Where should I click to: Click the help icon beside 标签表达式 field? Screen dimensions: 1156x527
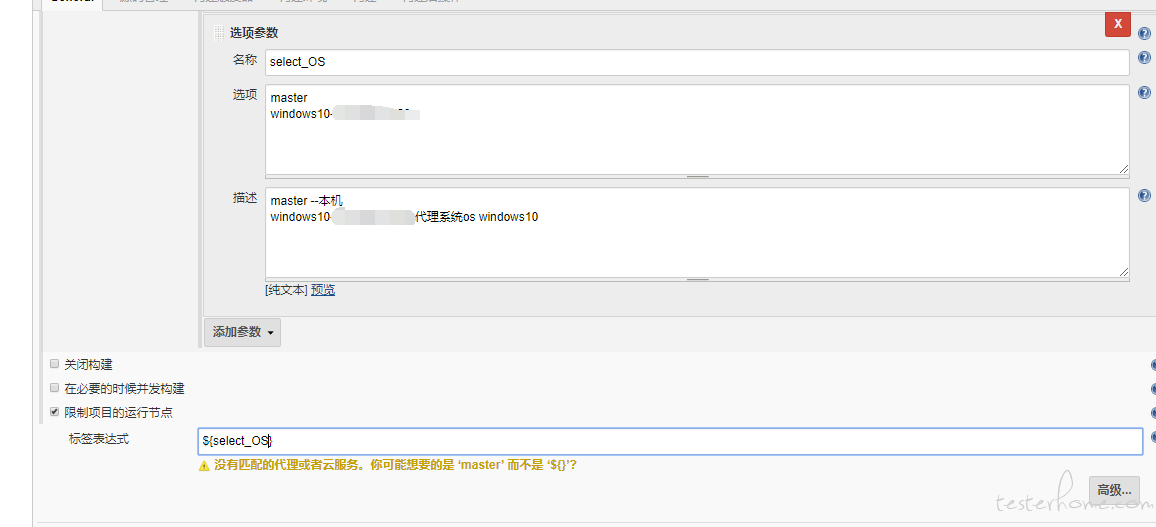1153,438
